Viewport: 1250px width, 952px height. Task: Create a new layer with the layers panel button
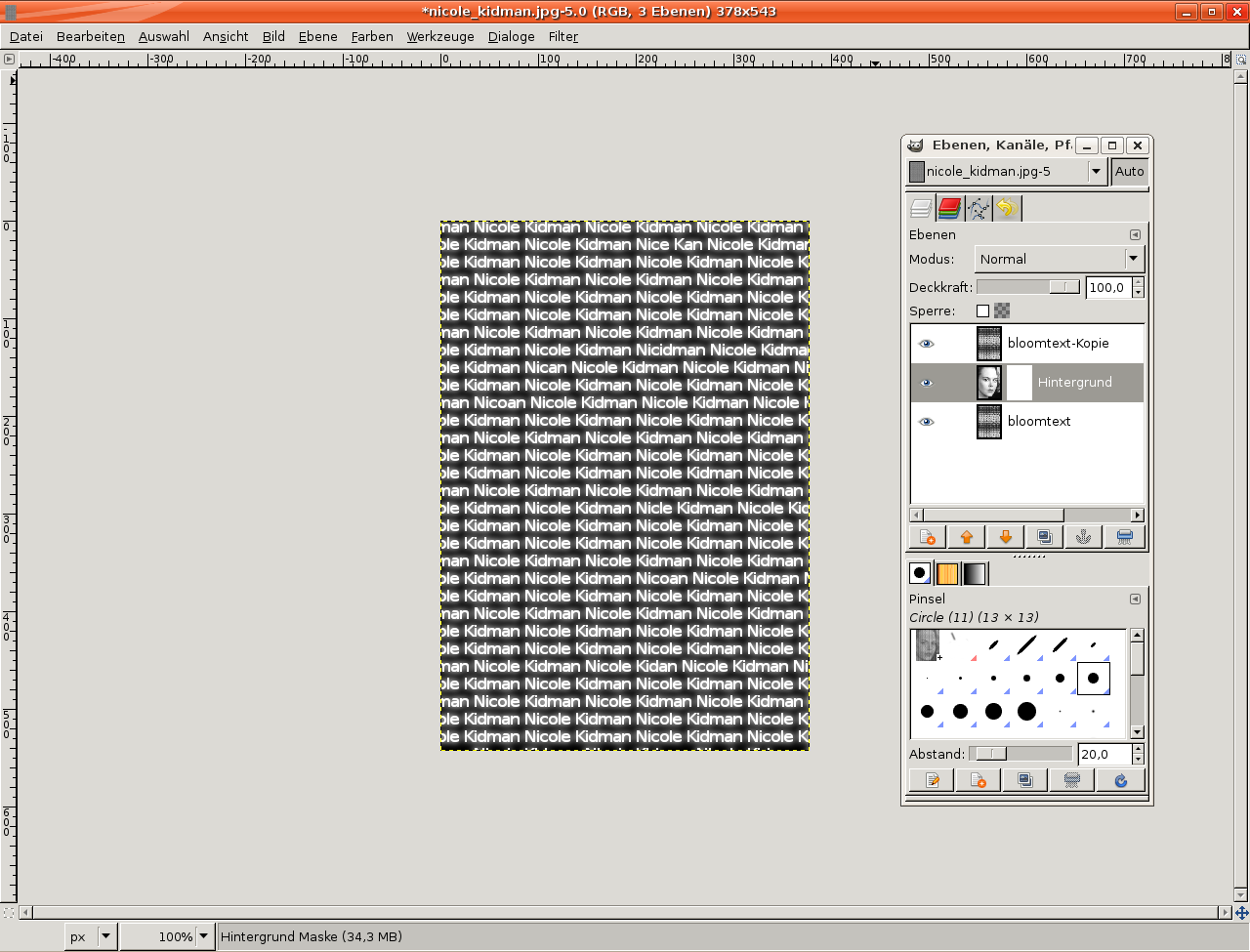coord(928,537)
